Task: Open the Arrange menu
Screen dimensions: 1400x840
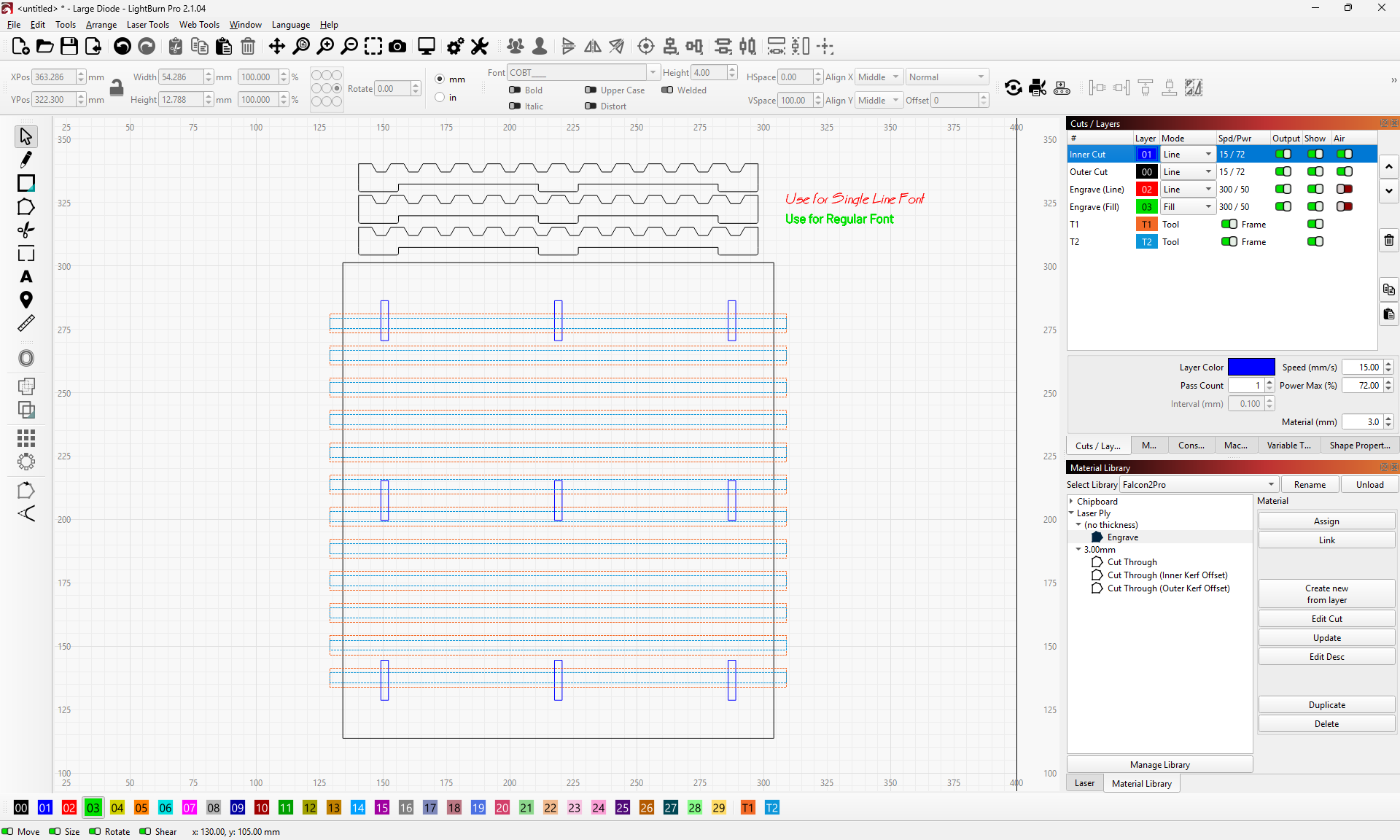Action: [x=101, y=25]
